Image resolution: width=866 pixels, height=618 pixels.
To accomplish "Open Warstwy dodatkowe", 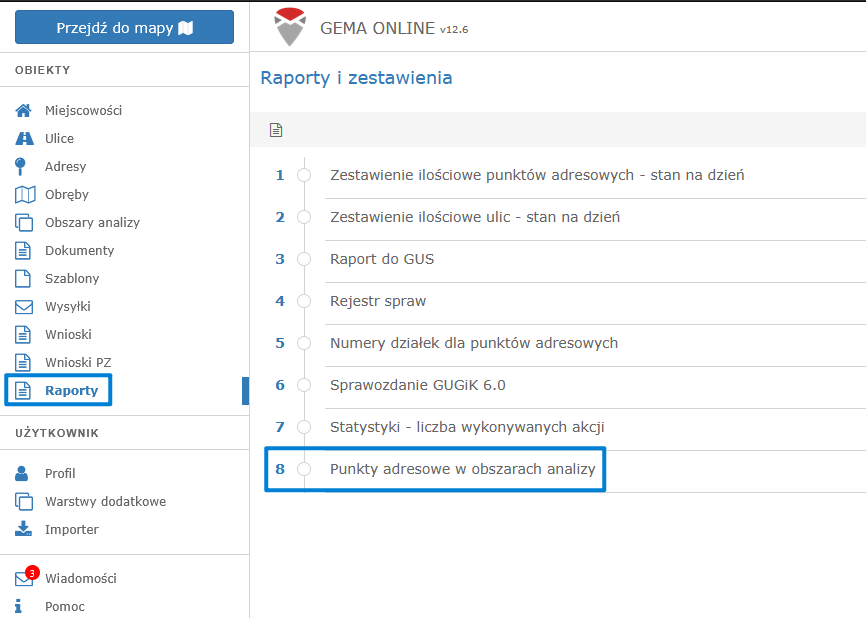I will click(x=105, y=501).
